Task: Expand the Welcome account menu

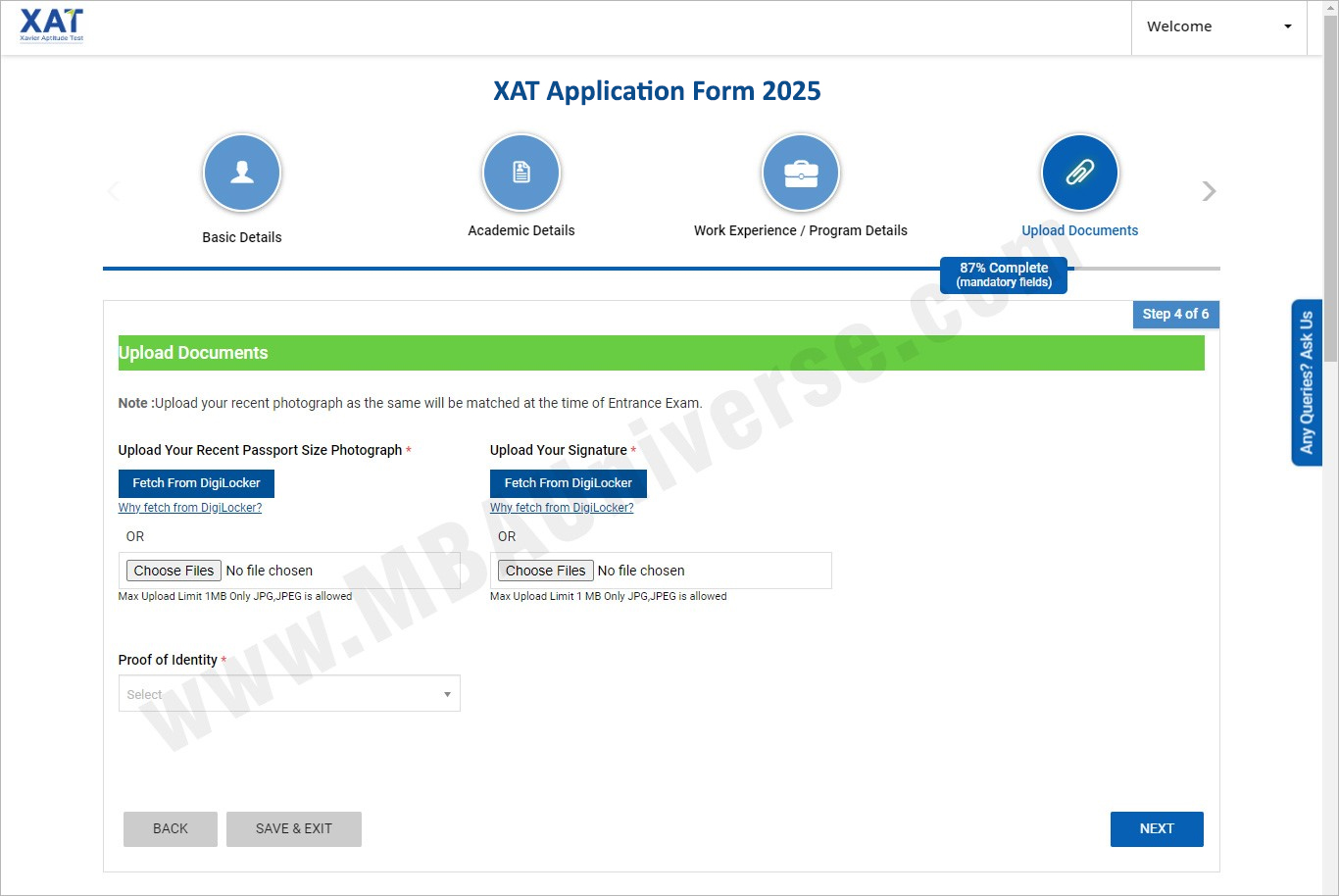Action: pos(1218,26)
